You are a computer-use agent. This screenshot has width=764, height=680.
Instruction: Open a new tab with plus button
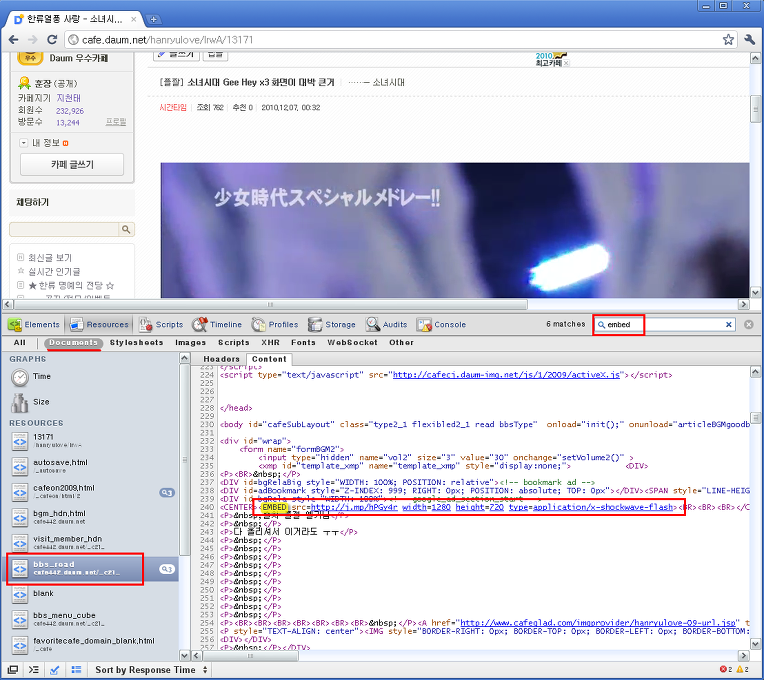pos(153,19)
